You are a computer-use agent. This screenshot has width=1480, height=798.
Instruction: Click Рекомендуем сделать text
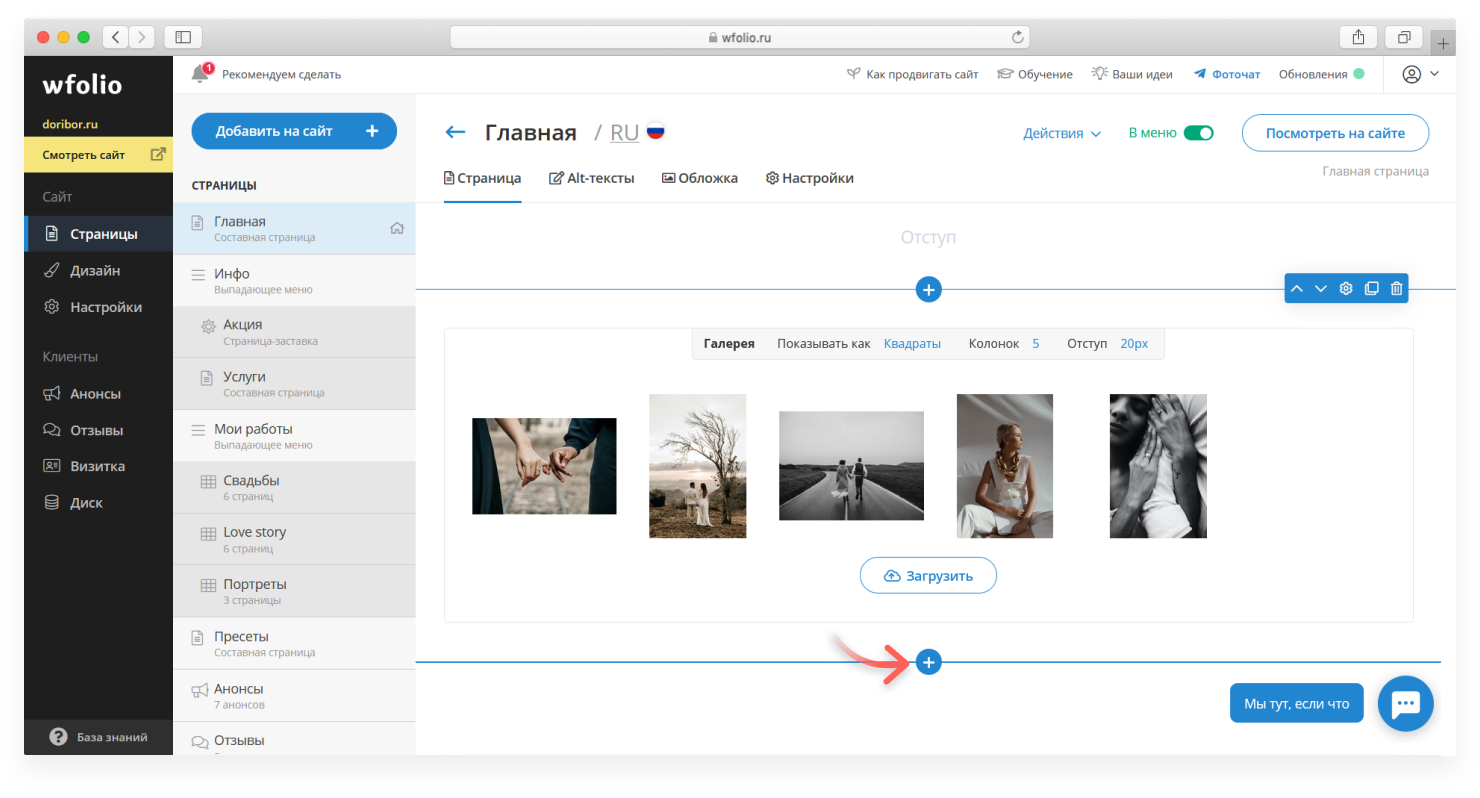281,74
